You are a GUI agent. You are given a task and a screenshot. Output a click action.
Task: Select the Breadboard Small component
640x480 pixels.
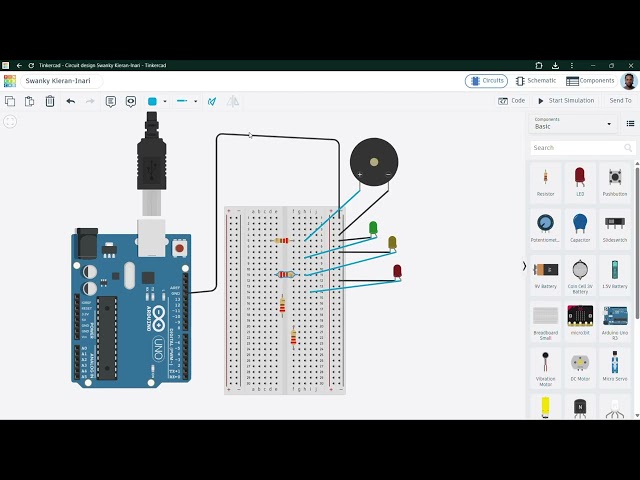[546, 322]
